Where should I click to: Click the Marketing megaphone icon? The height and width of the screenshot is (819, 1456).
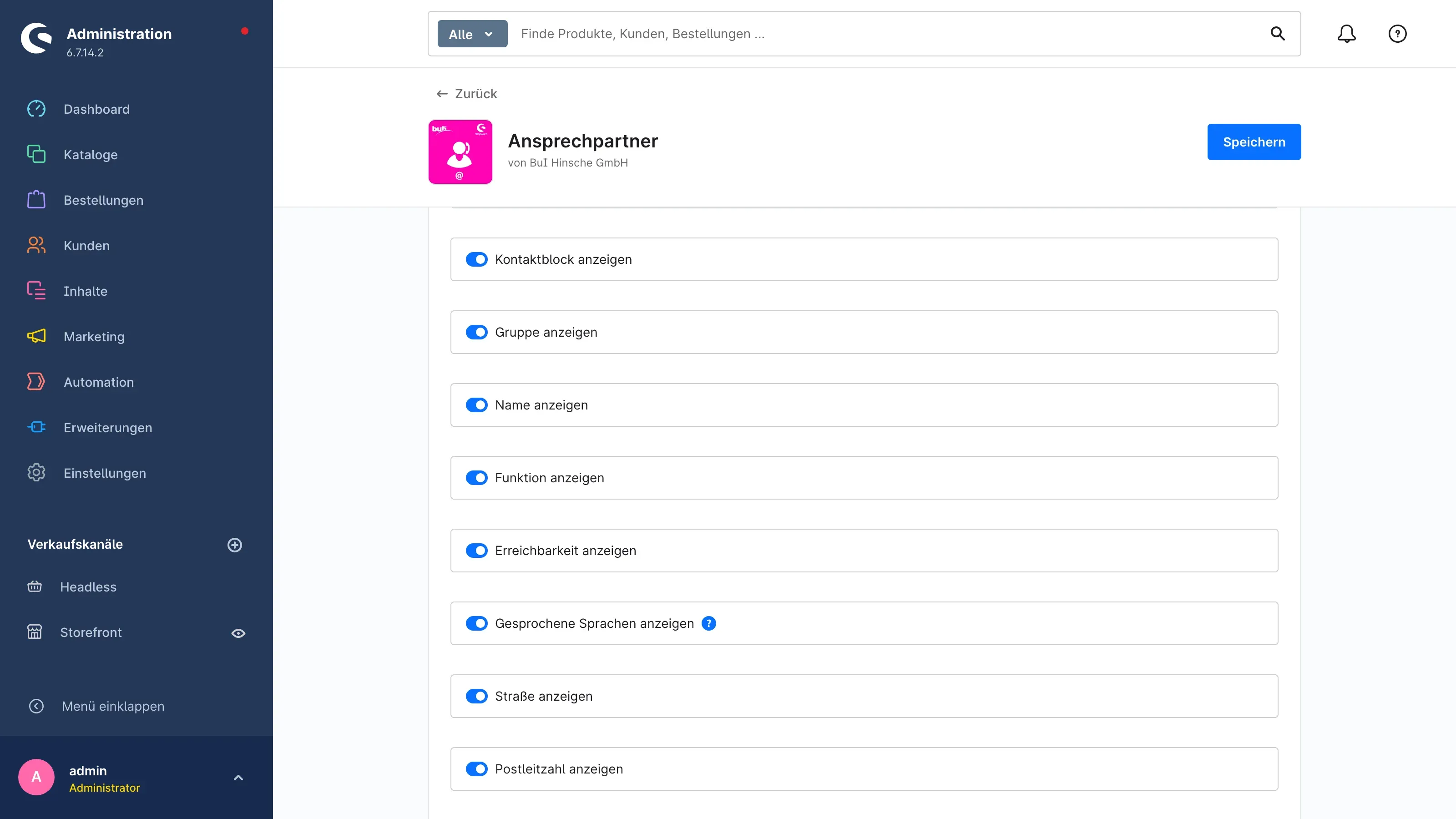pyautogui.click(x=36, y=336)
